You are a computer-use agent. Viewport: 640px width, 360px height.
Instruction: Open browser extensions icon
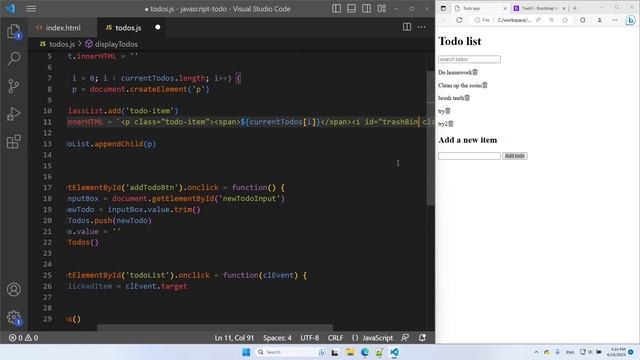point(583,20)
